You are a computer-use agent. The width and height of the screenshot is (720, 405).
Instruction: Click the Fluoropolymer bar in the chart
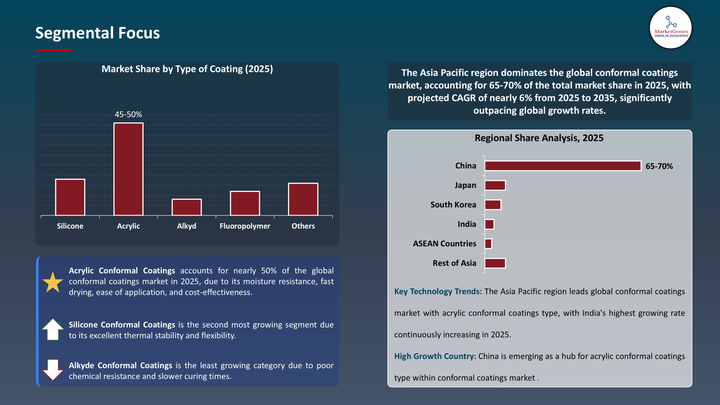[245, 202]
